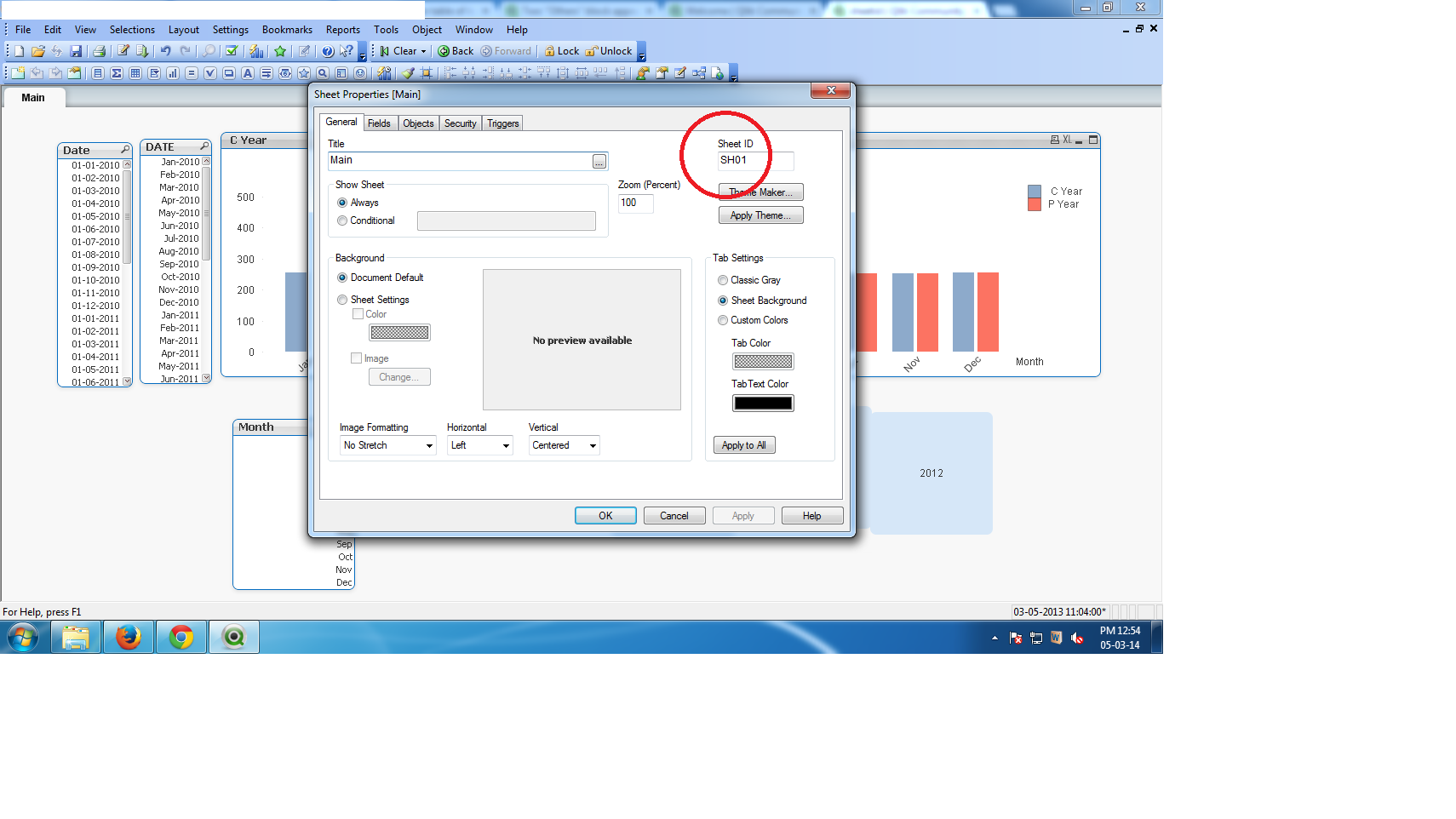1456x819 pixels.
Task: Click the Zoom Percent input field
Action: pyautogui.click(x=636, y=203)
